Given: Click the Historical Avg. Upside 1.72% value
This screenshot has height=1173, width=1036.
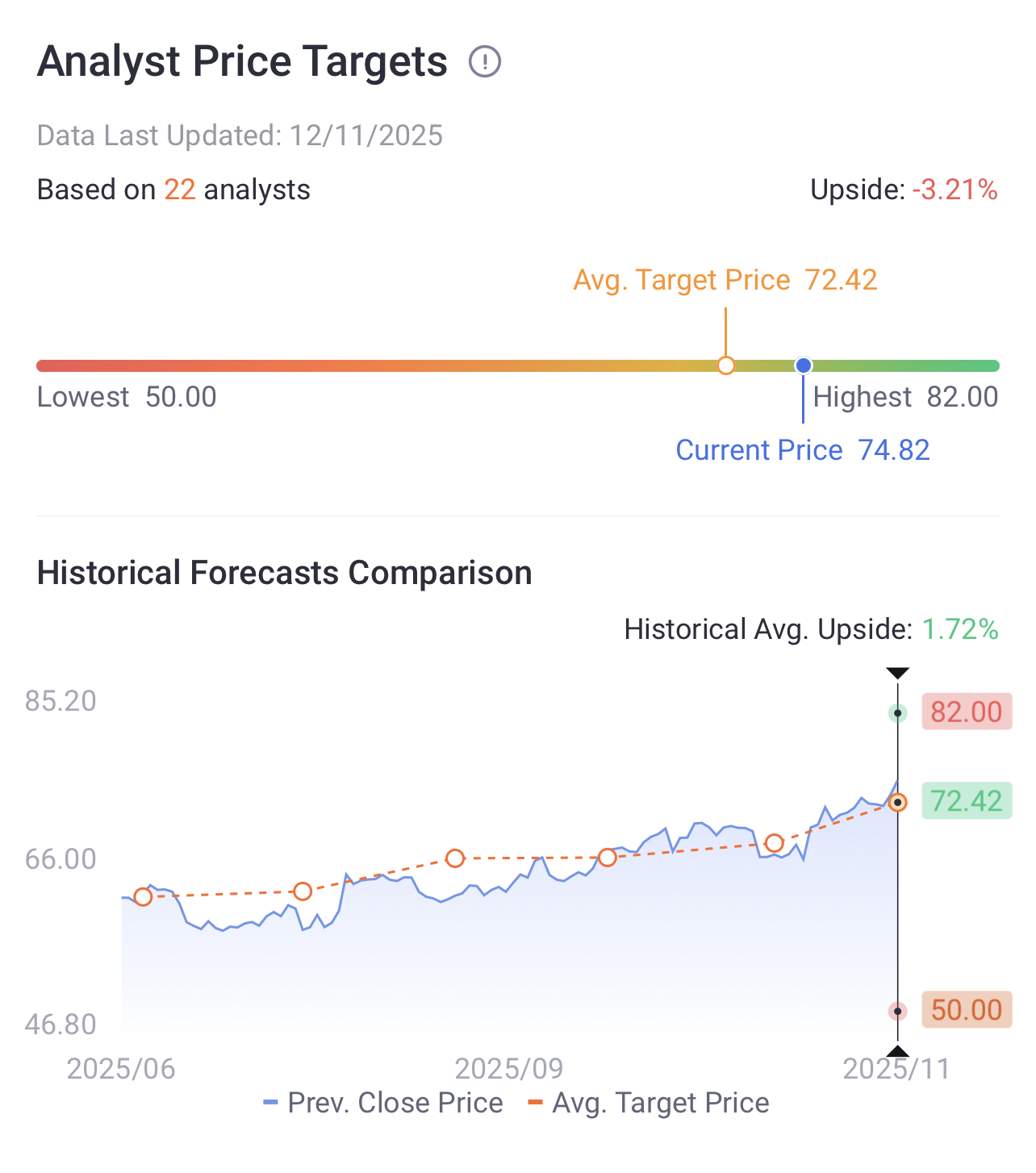Looking at the screenshot, I should pos(960,629).
